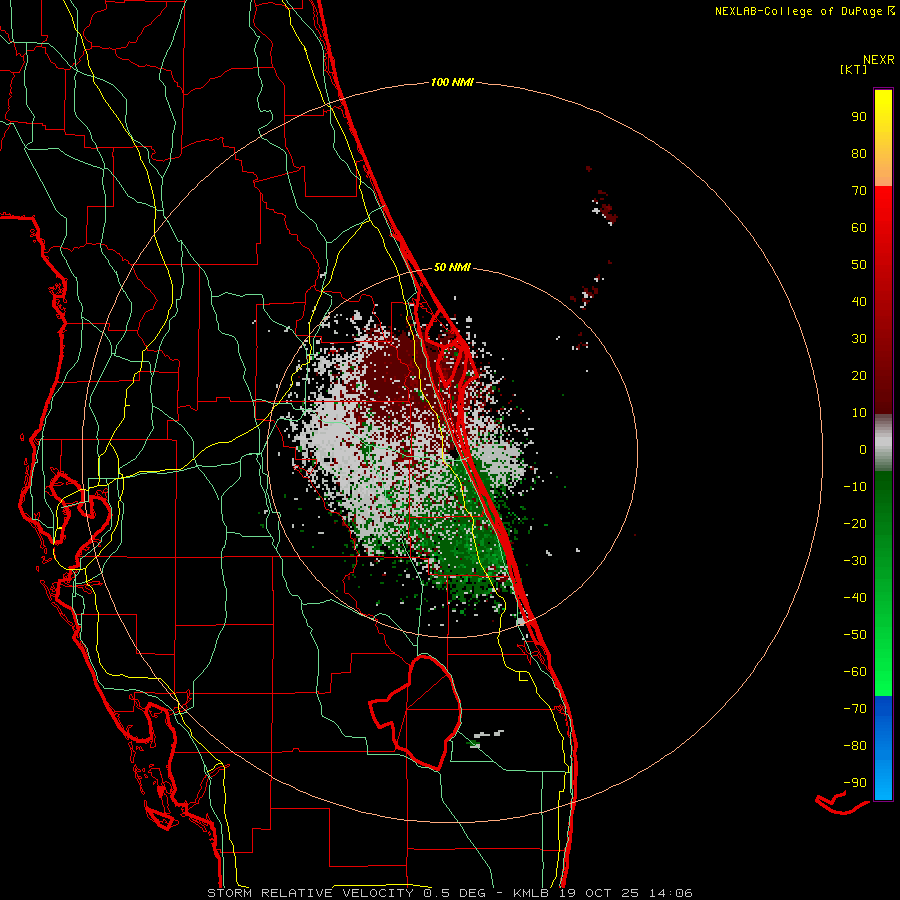Select the 50 NMI range ring label

tap(452, 267)
